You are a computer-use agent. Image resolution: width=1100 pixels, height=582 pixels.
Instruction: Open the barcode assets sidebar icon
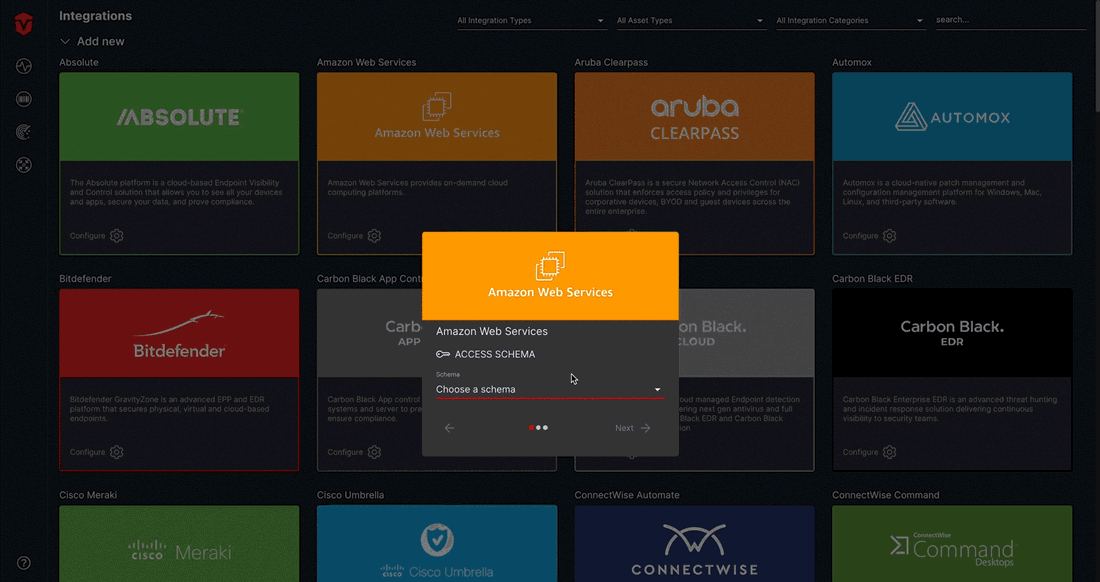(24, 100)
